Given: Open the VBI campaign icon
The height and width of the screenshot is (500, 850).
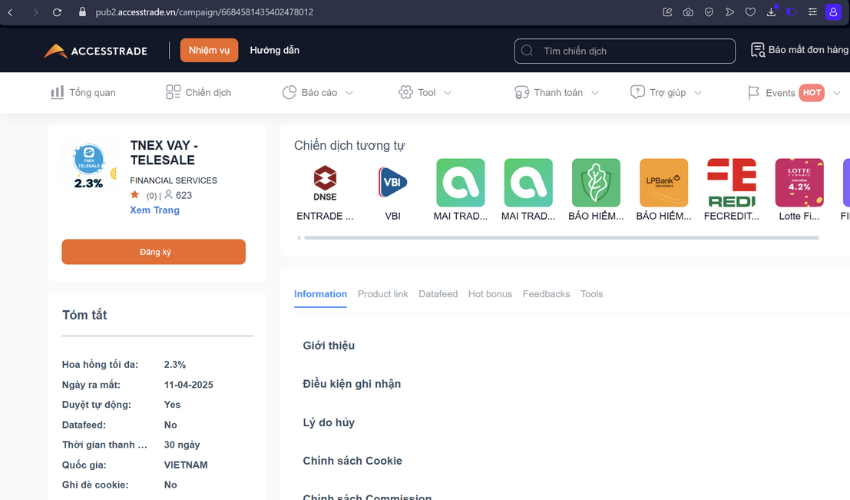Looking at the screenshot, I should 393,183.
